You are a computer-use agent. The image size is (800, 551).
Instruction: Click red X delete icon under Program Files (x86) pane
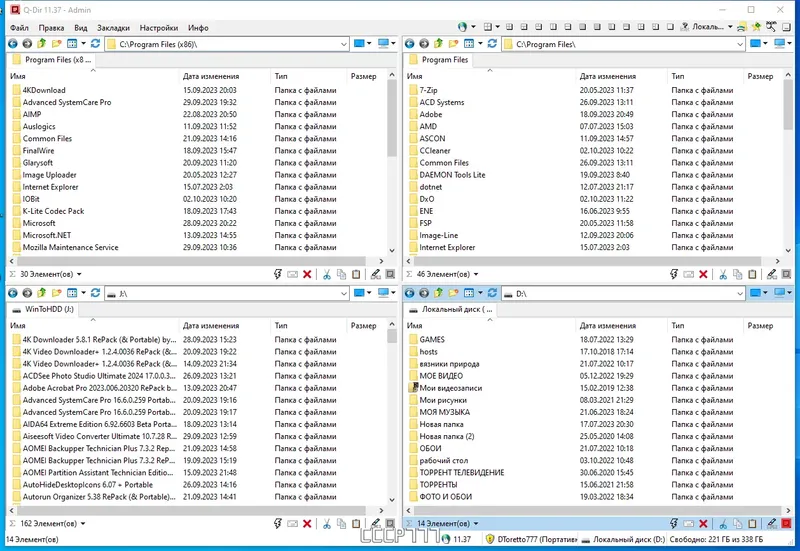coord(307,274)
